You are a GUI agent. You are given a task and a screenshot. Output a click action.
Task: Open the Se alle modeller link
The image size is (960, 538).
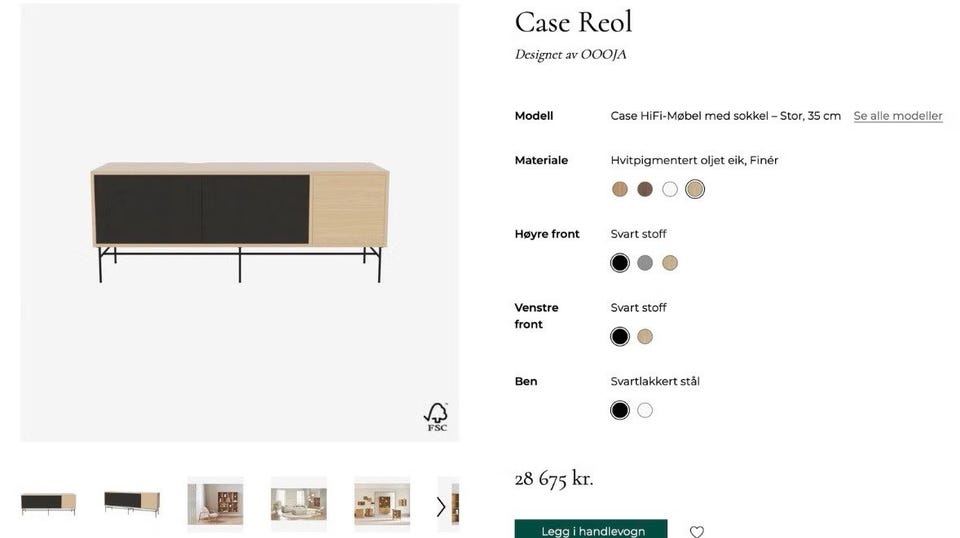tap(898, 116)
